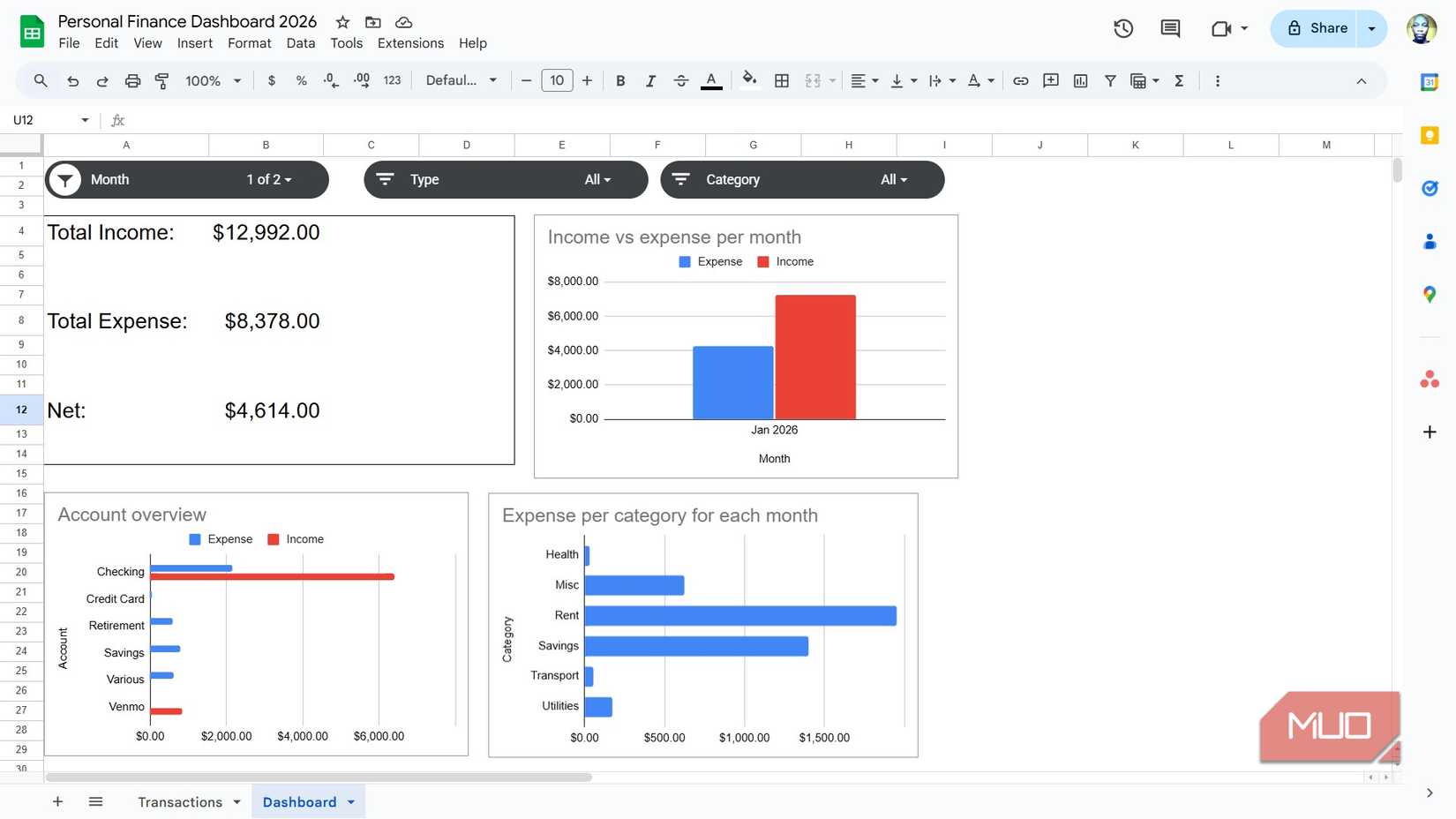Open Month slicer 1 of 2 dropdown
This screenshot has width=1456, height=819.
tap(269, 180)
